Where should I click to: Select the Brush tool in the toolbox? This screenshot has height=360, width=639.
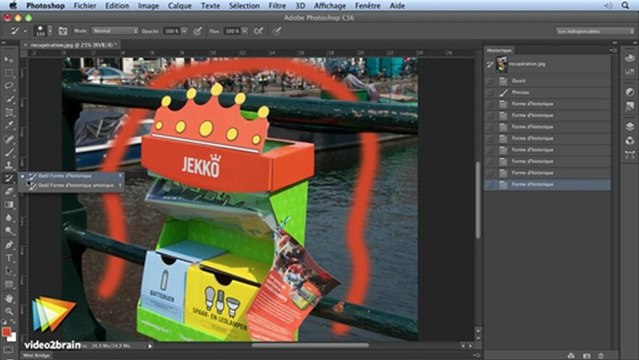tap(9, 152)
